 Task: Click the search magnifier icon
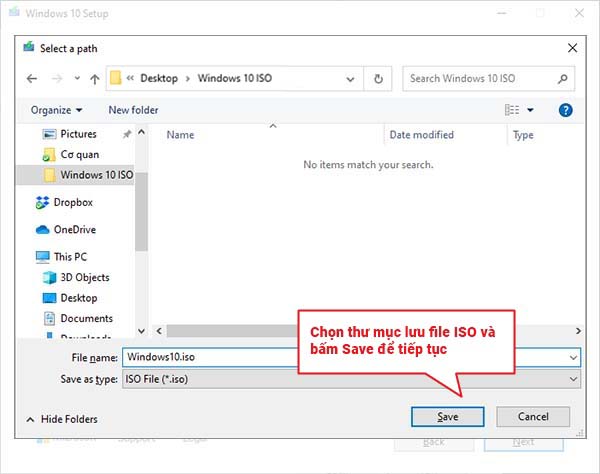tap(562, 79)
